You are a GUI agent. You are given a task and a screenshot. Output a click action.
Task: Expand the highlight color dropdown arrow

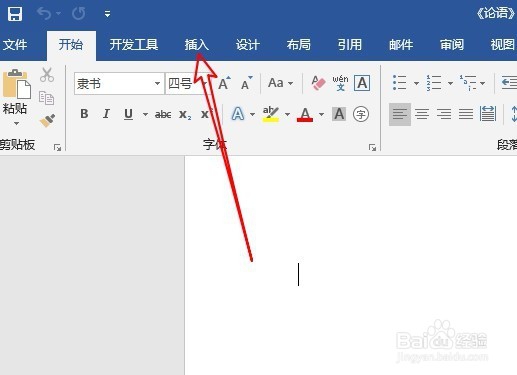coord(287,114)
